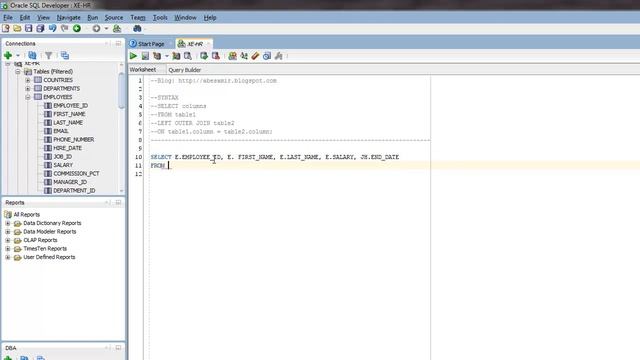Click line 12 in the SQL editor

click(392, 174)
